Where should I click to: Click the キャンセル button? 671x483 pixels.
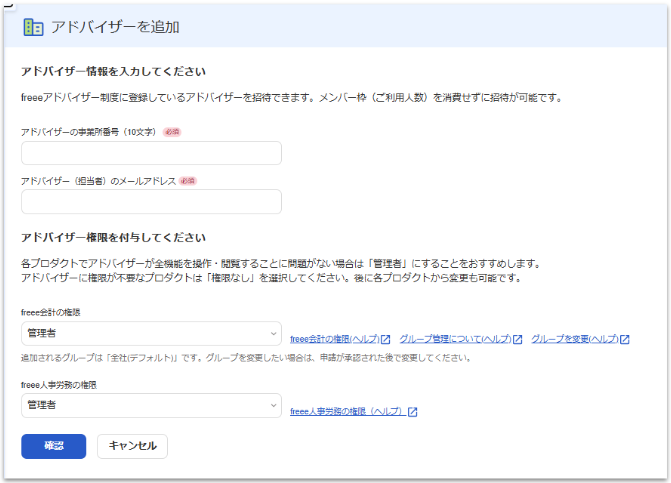132,446
